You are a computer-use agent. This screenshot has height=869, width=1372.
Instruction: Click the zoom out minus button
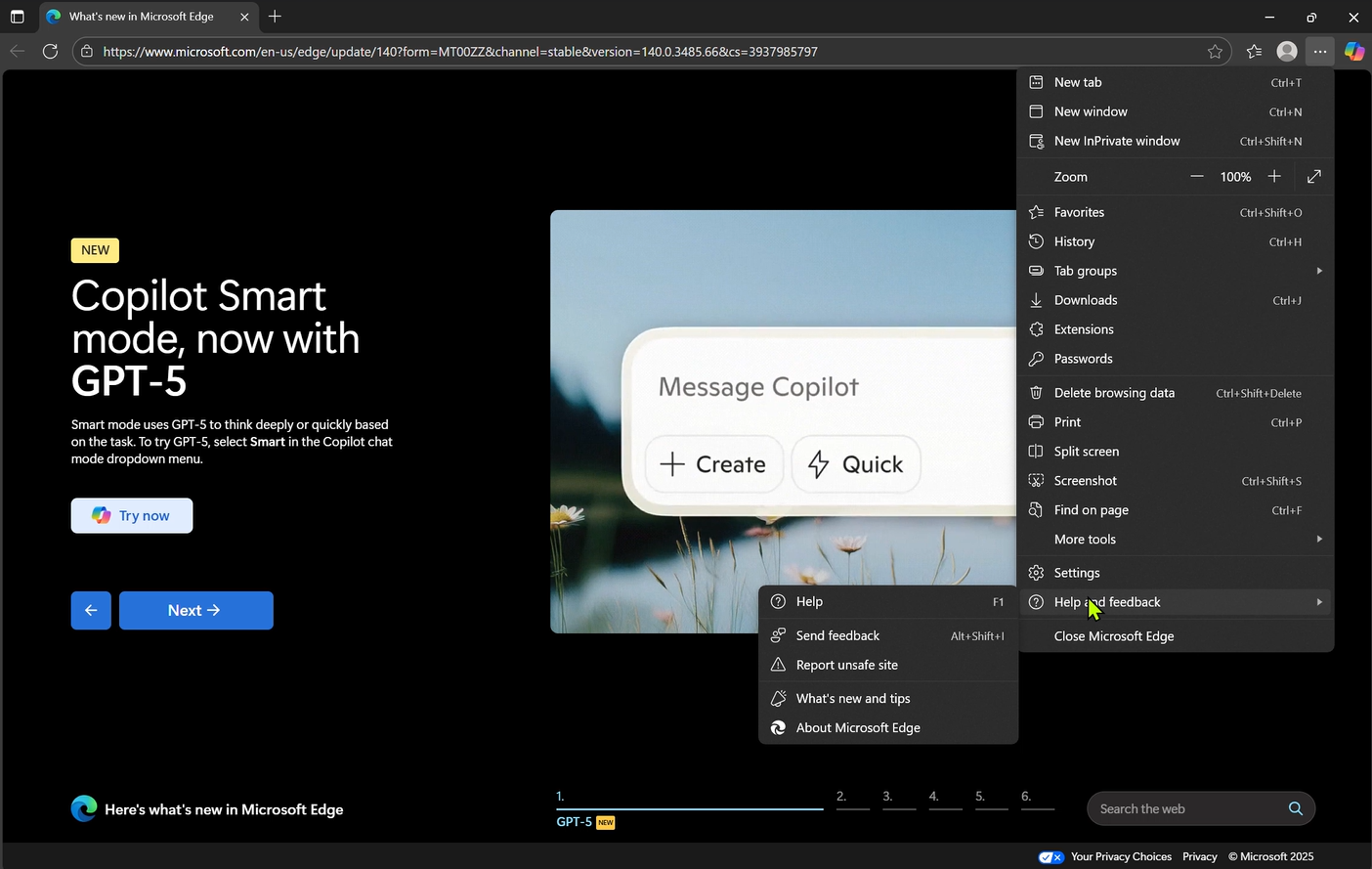pyautogui.click(x=1196, y=177)
